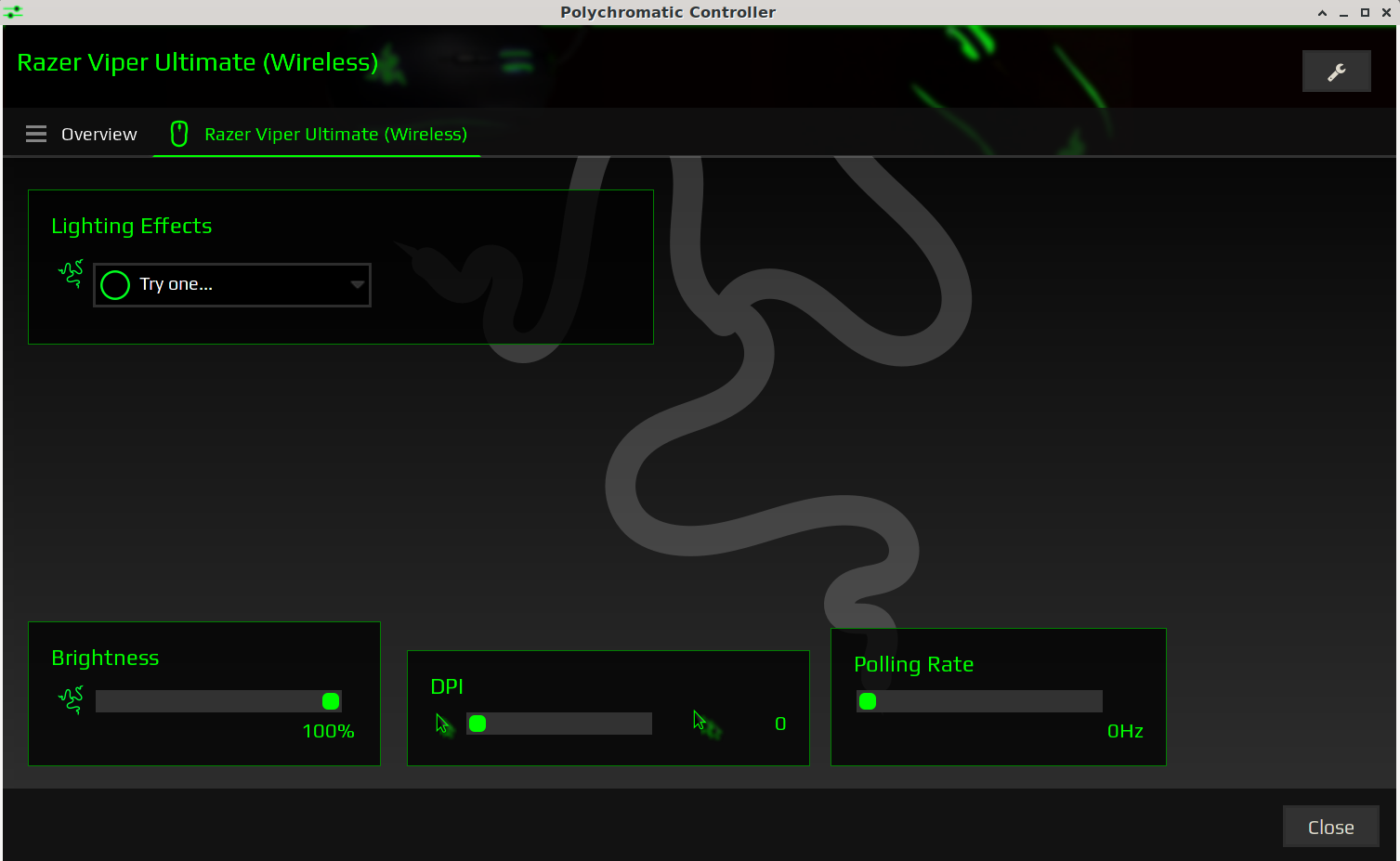Click the '0Hz' polling rate value

[1125, 731]
